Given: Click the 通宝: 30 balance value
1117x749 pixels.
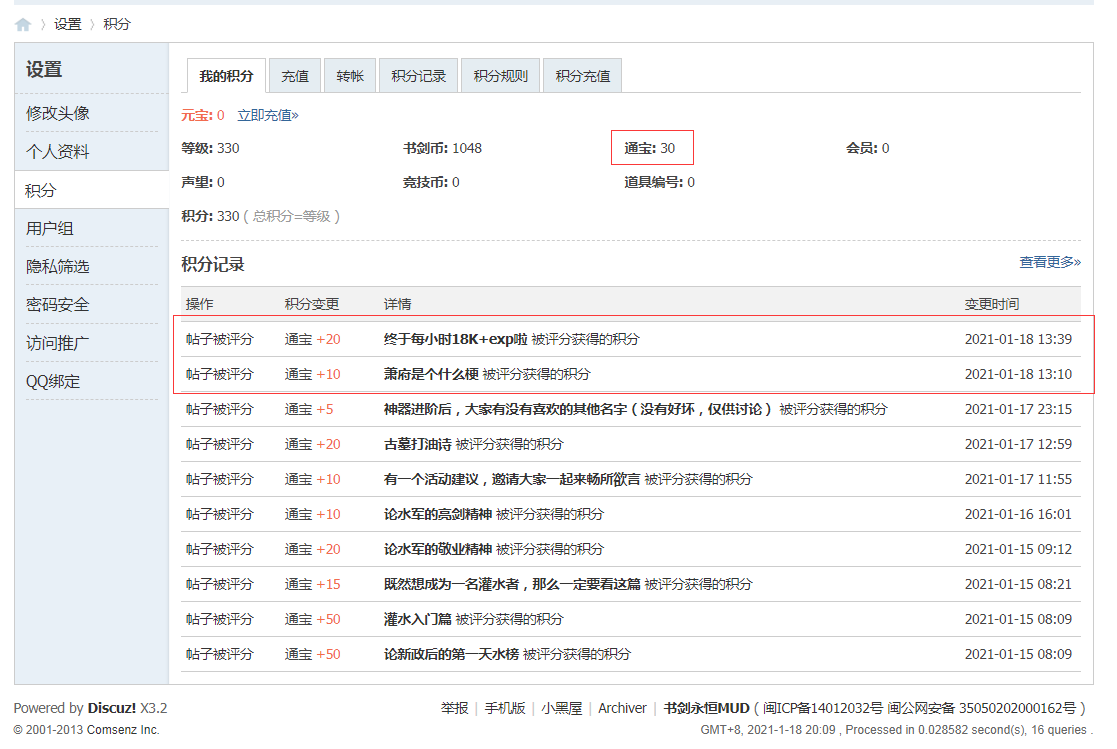Looking at the screenshot, I should pos(650,148).
